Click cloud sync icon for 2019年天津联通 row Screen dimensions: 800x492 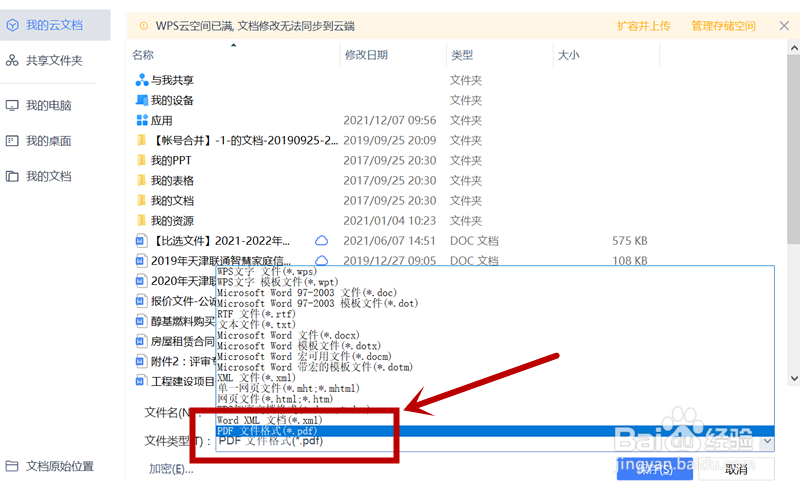pyautogui.click(x=321, y=261)
